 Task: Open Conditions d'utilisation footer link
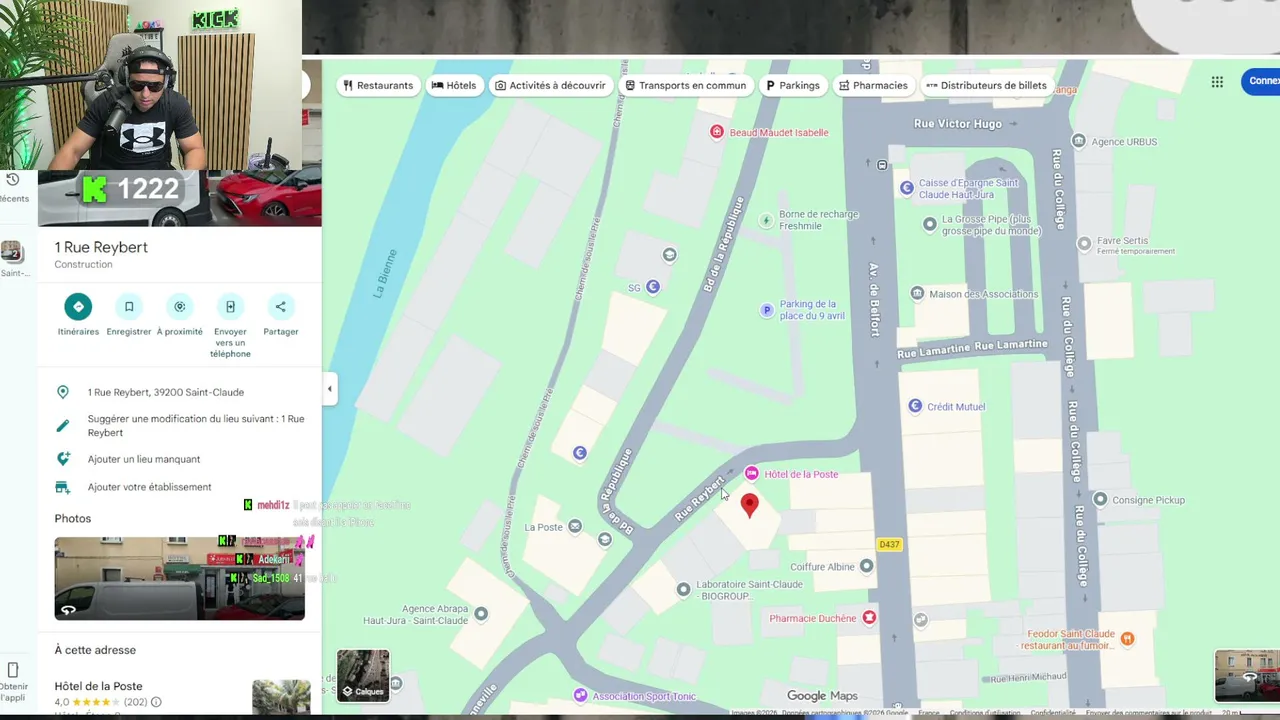pyautogui.click(x=985, y=713)
